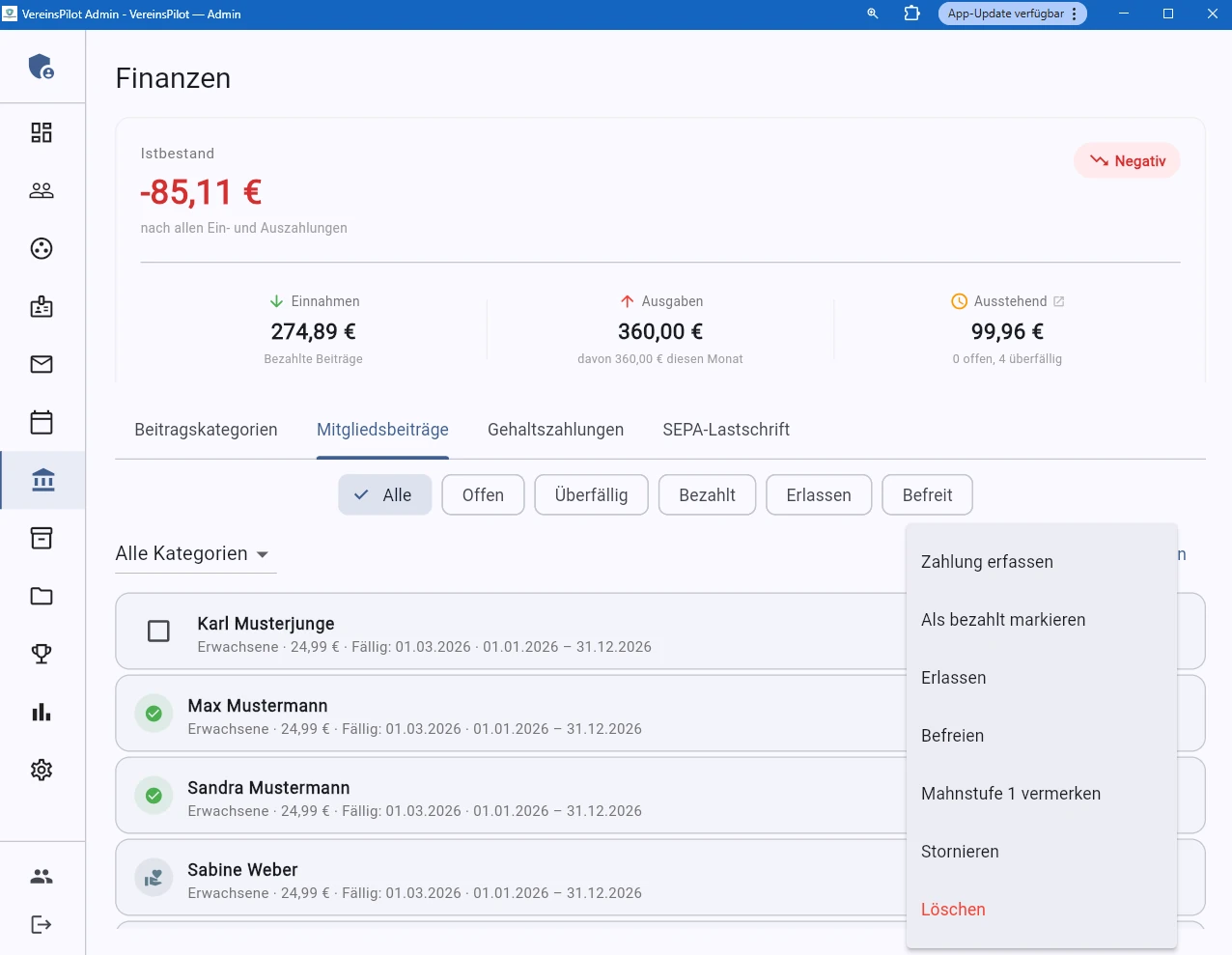This screenshot has width=1232, height=955.
Task: Open the statistics bar-chart icon
Action: click(x=42, y=712)
